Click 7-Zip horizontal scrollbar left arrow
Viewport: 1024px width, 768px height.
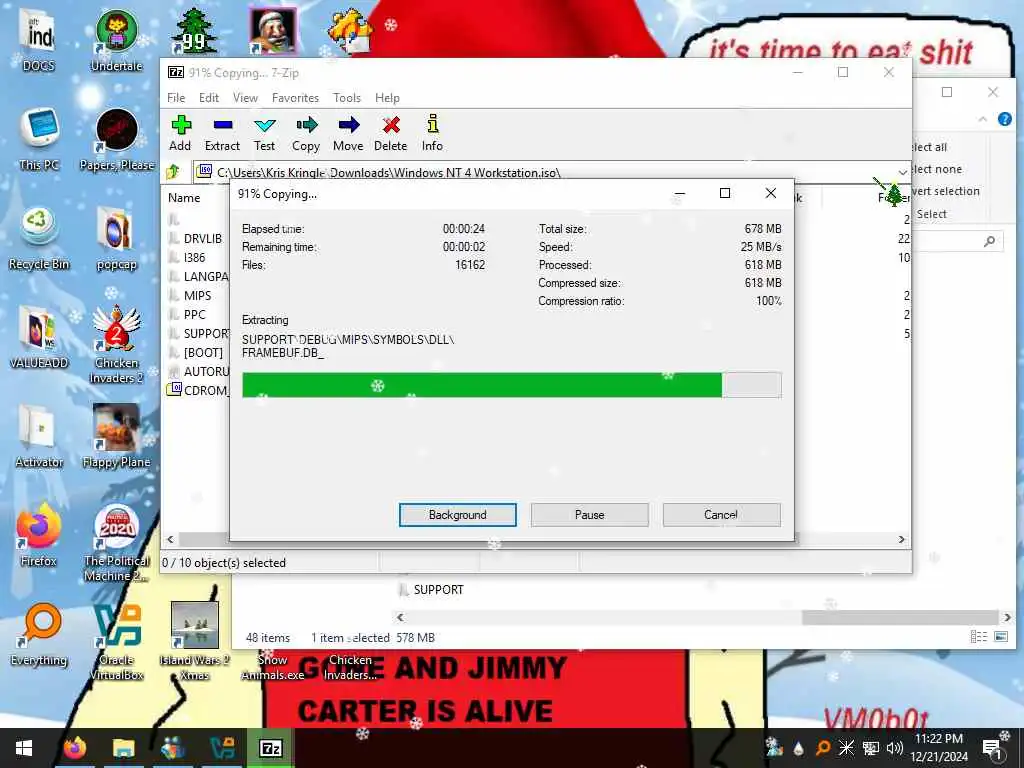pos(170,539)
